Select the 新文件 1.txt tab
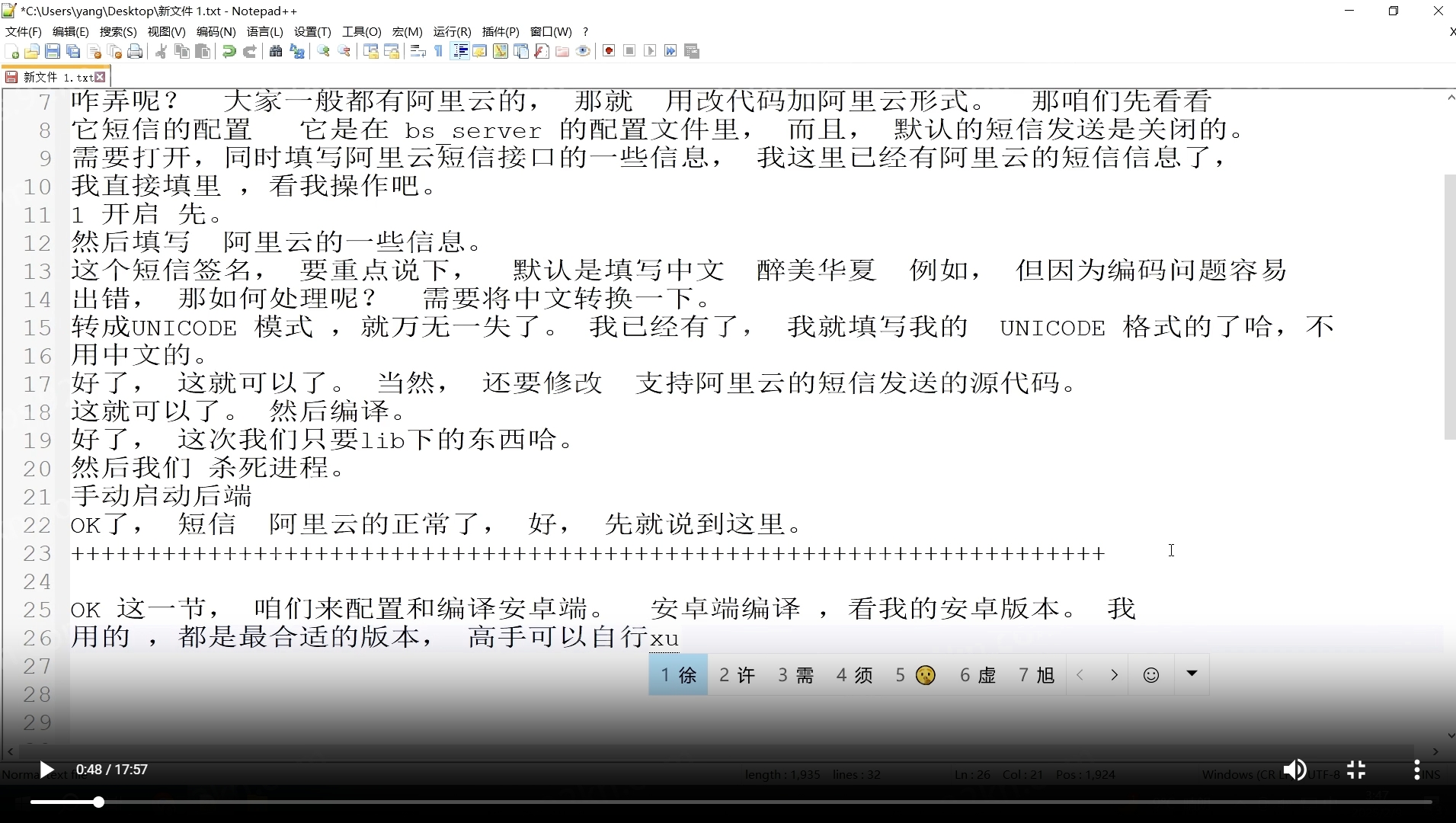This screenshot has width=1456, height=823. coord(56,77)
